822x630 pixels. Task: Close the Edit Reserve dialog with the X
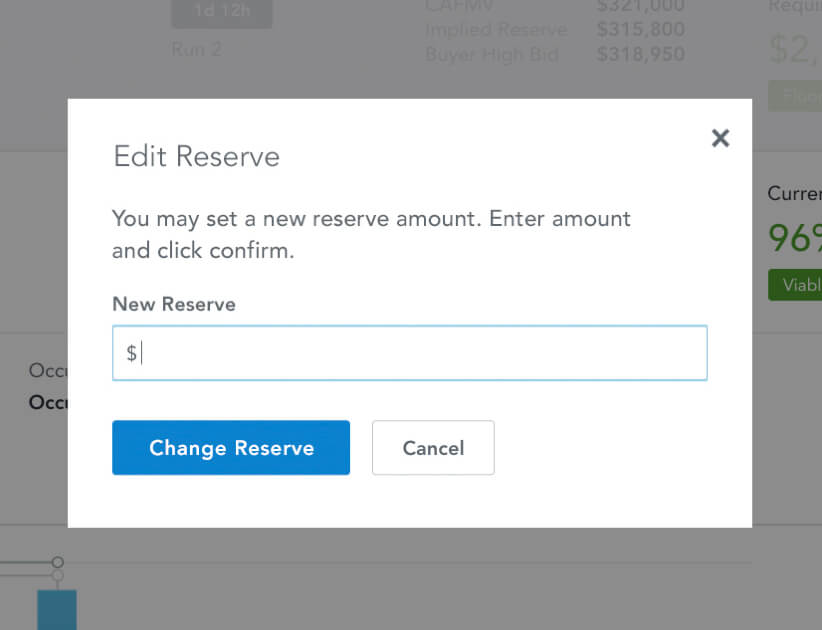pos(720,138)
